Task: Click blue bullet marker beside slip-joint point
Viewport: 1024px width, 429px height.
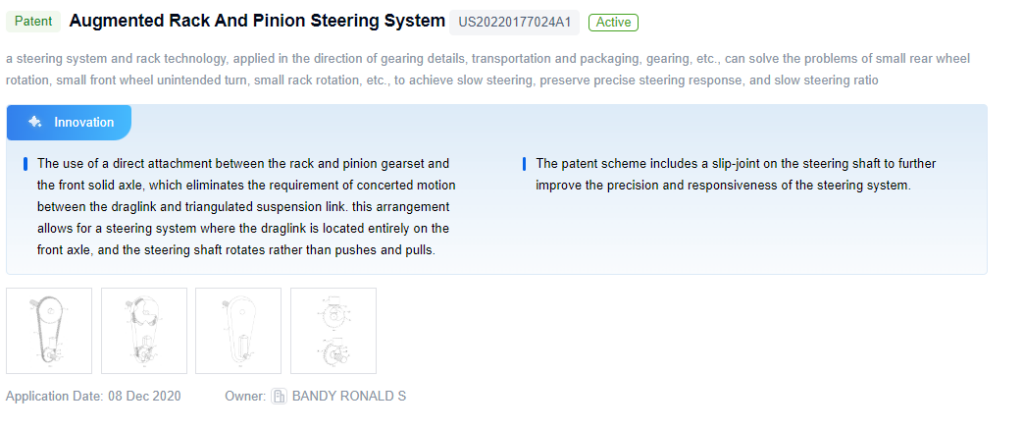Action: pyautogui.click(x=524, y=163)
